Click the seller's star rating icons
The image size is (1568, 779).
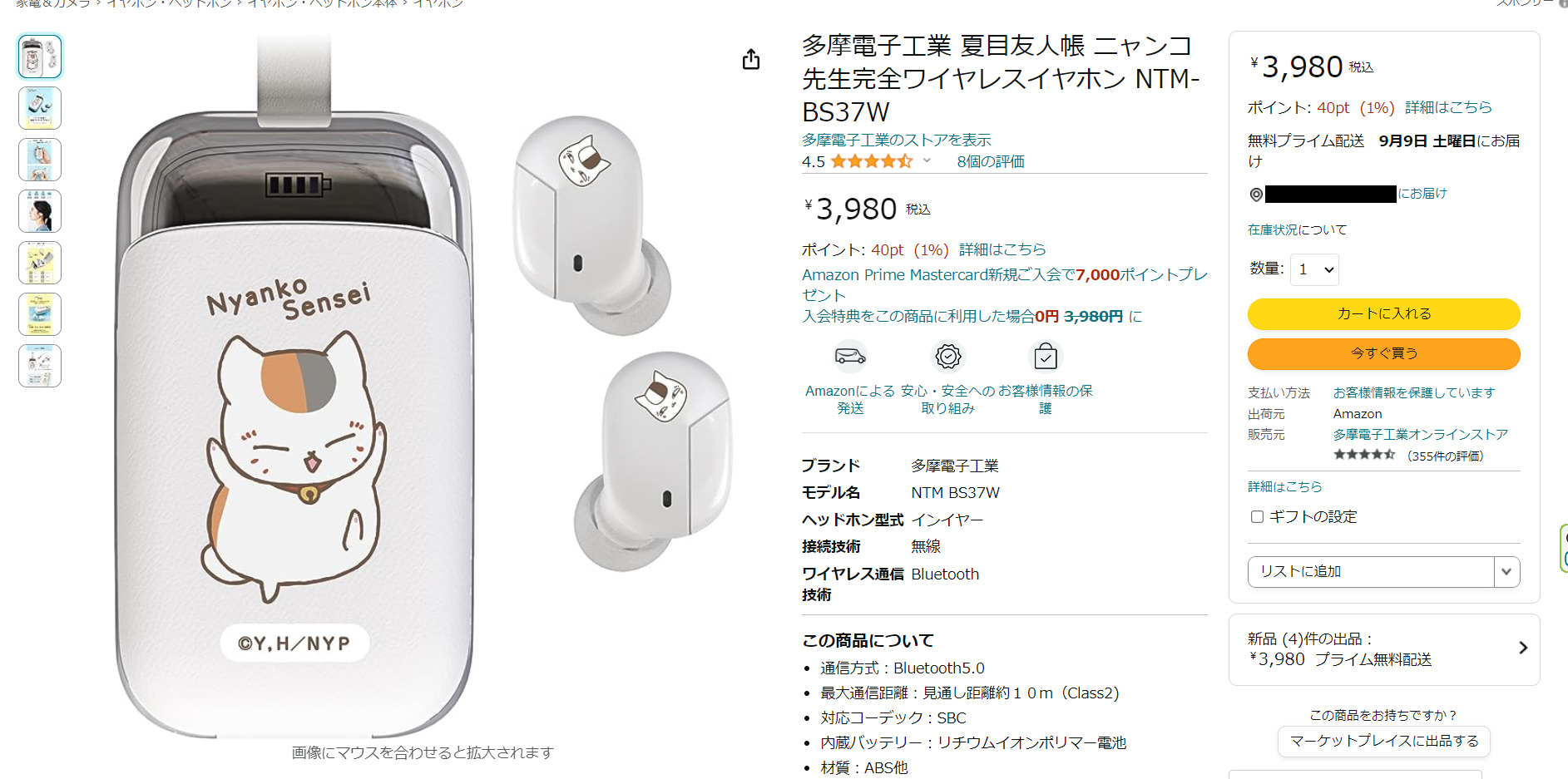(x=1364, y=455)
